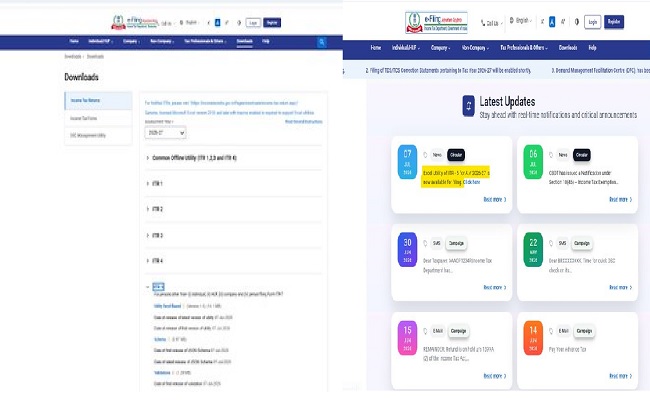
Task: Go to Home on Downloads page navbar
Action: point(74,41)
